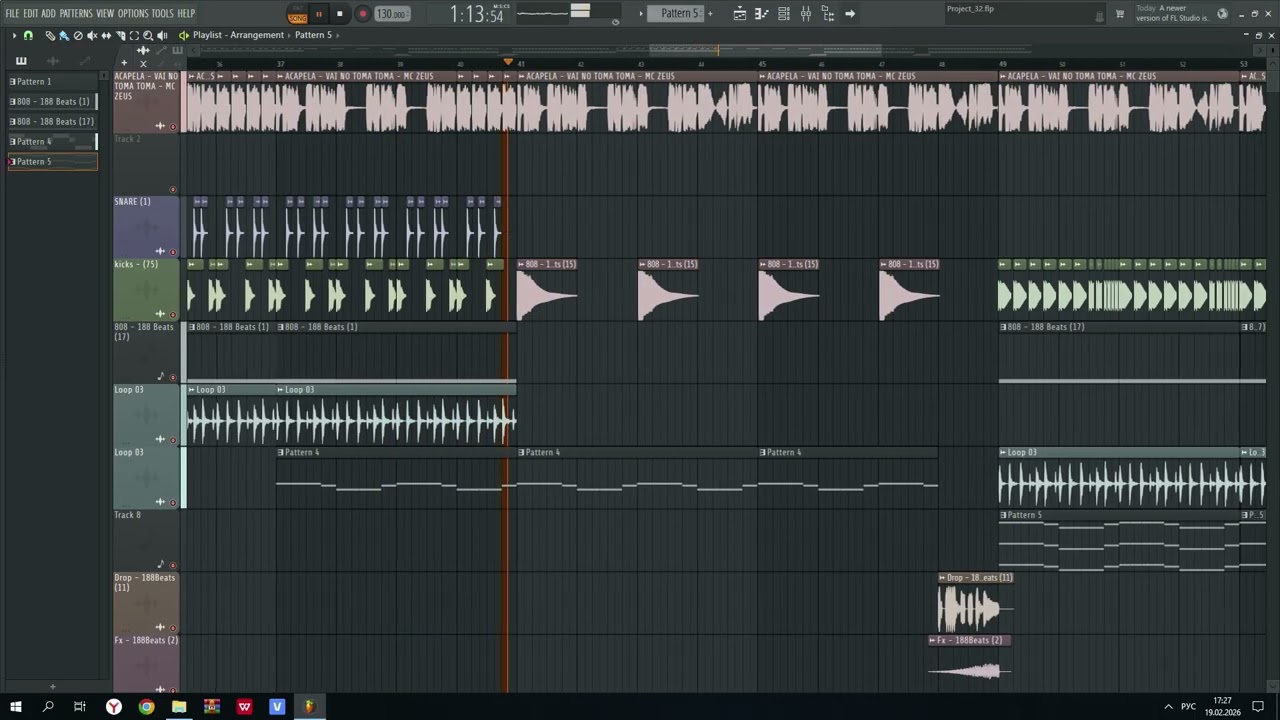
Task: Open the FILE menu
Action: click(x=12, y=14)
